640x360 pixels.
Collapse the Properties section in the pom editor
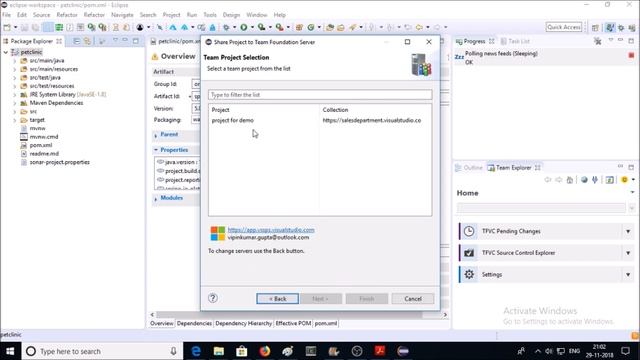[156, 150]
